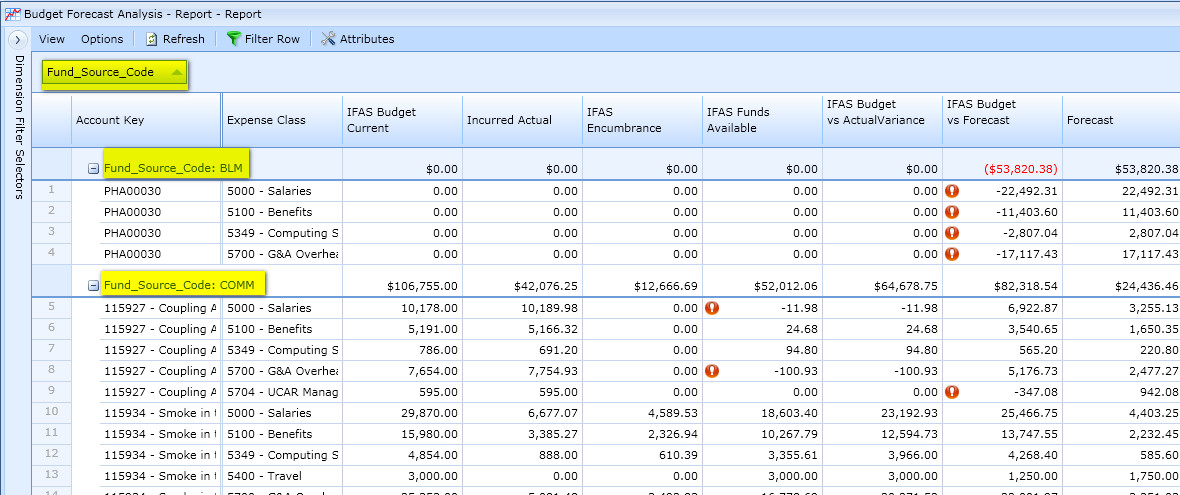Viewport: 1180px width, 495px height.
Task: Click COMM budget total $106,755.00
Action: pyautogui.click(x=422, y=286)
